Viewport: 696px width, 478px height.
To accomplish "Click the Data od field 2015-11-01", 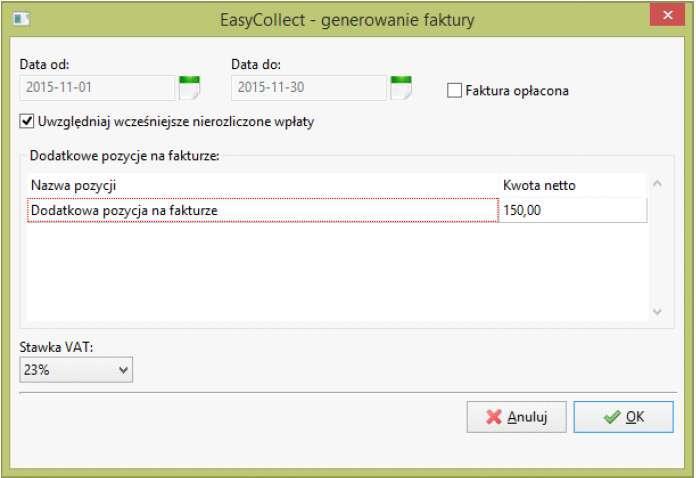I will pyautogui.click(x=98, y=87).
